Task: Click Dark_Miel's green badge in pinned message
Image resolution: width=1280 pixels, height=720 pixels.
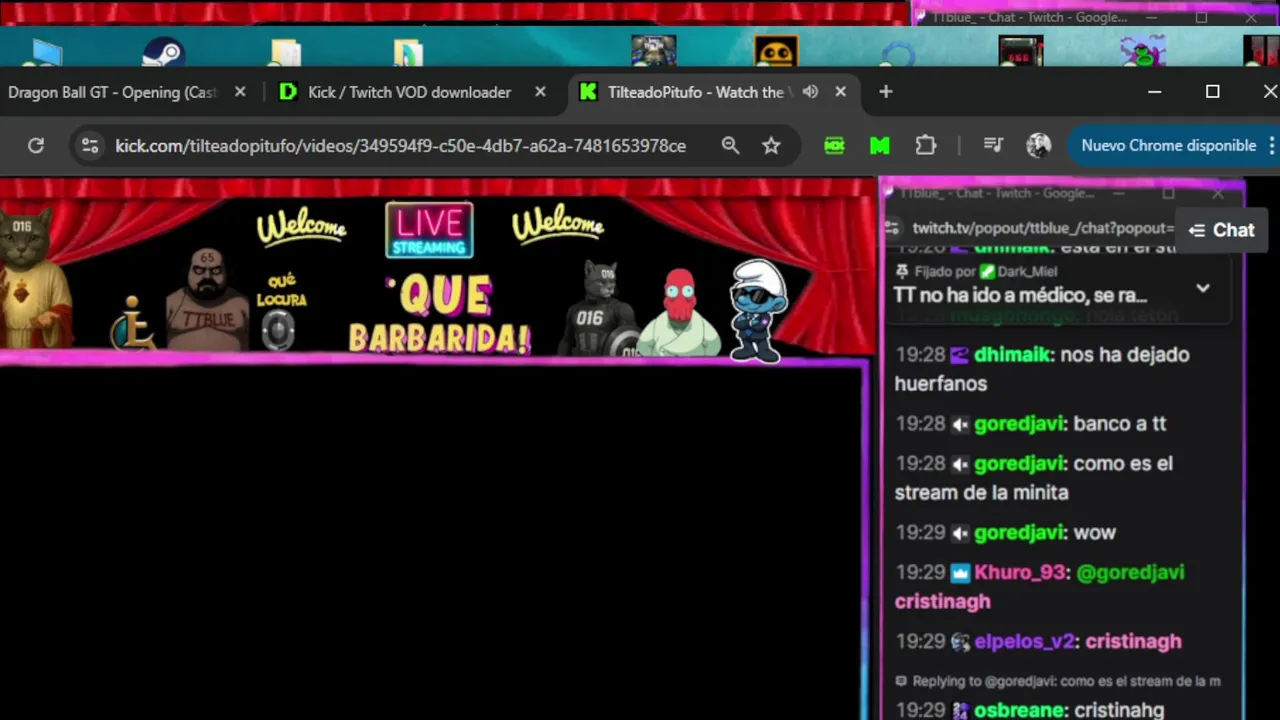Action: pos(987,272)
